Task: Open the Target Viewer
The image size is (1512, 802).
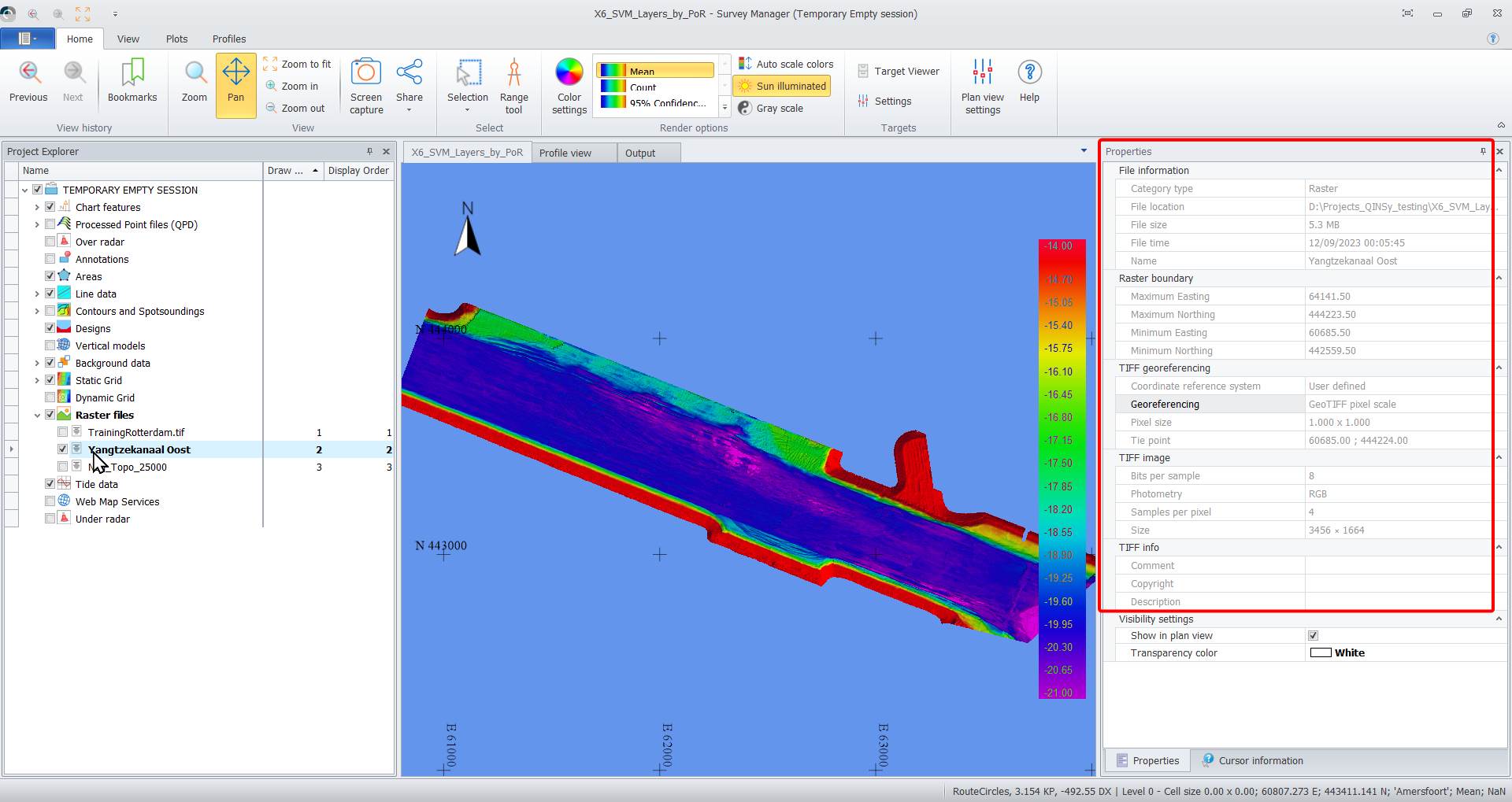Action: click(x=899, y=72)
